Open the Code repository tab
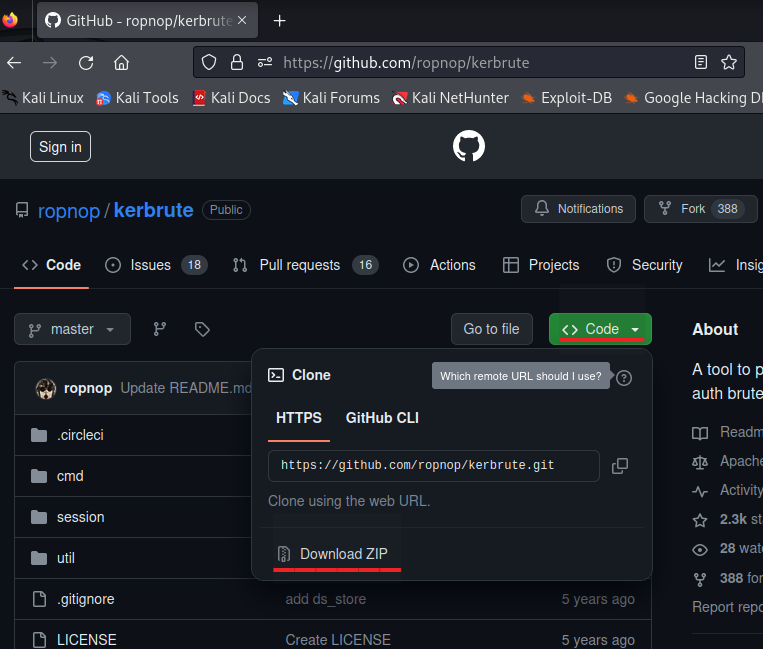Viewport: 763px width, 649px height. pos(52,265)
